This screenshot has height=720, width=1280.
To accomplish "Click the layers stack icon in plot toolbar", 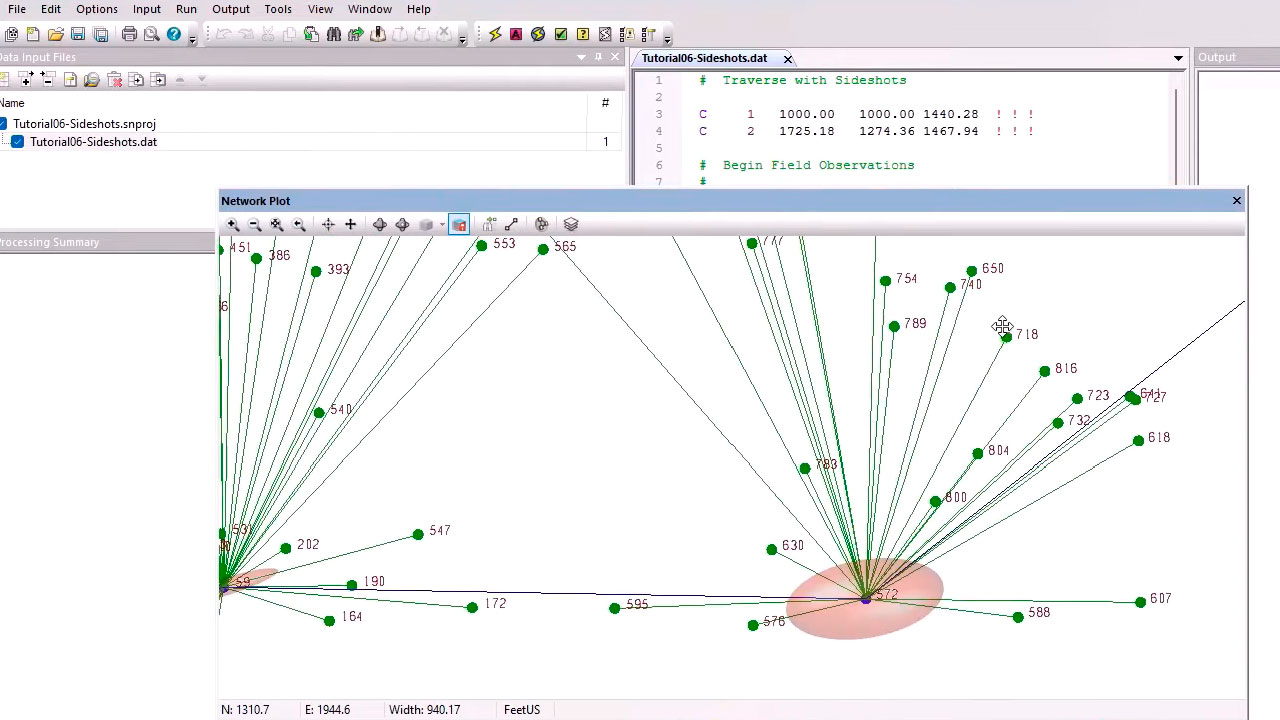I will click(571, 225).
